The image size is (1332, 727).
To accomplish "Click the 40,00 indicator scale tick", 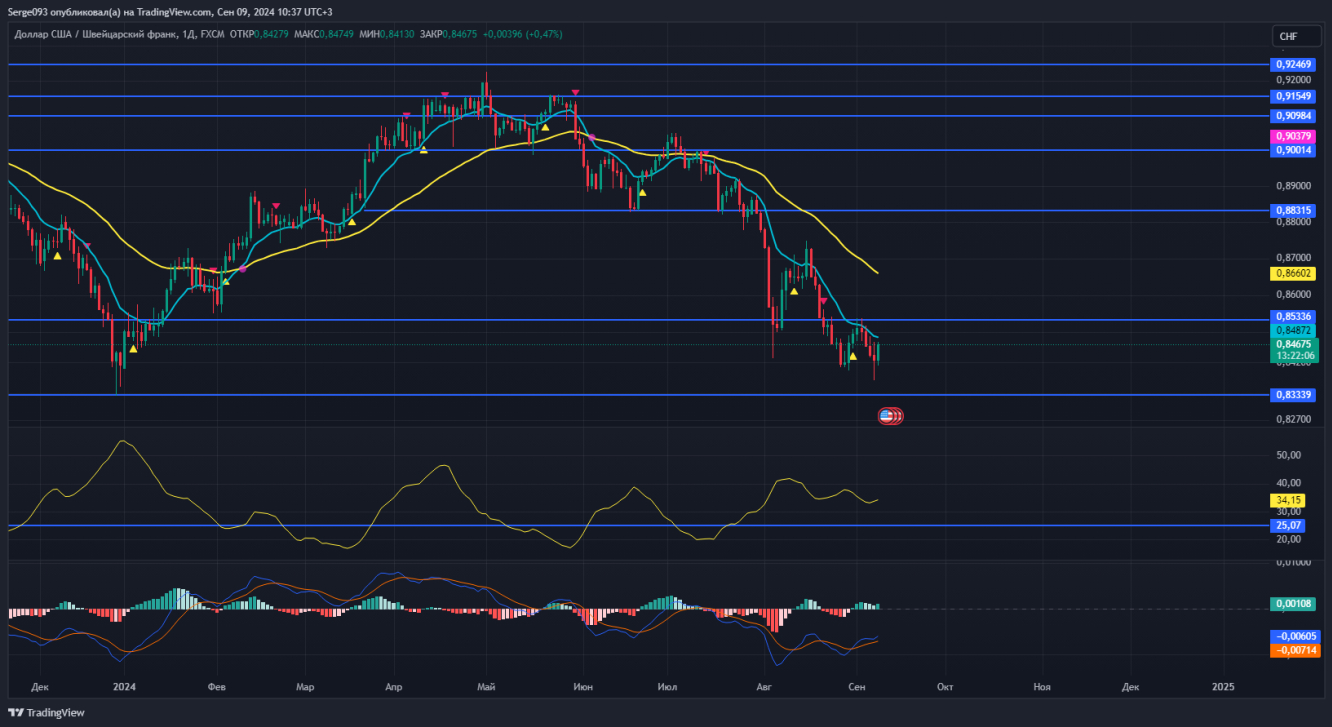I will point(1288,483).
